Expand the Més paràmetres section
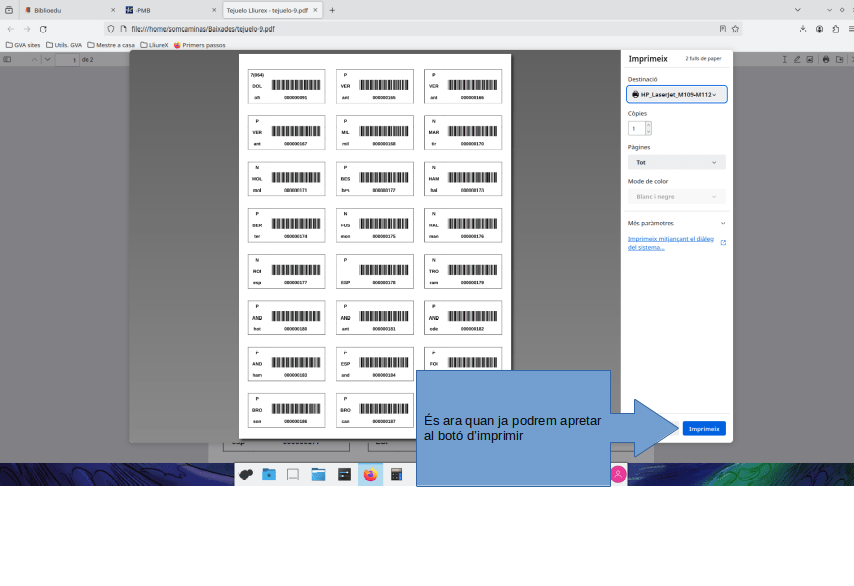 pos(676,223)
